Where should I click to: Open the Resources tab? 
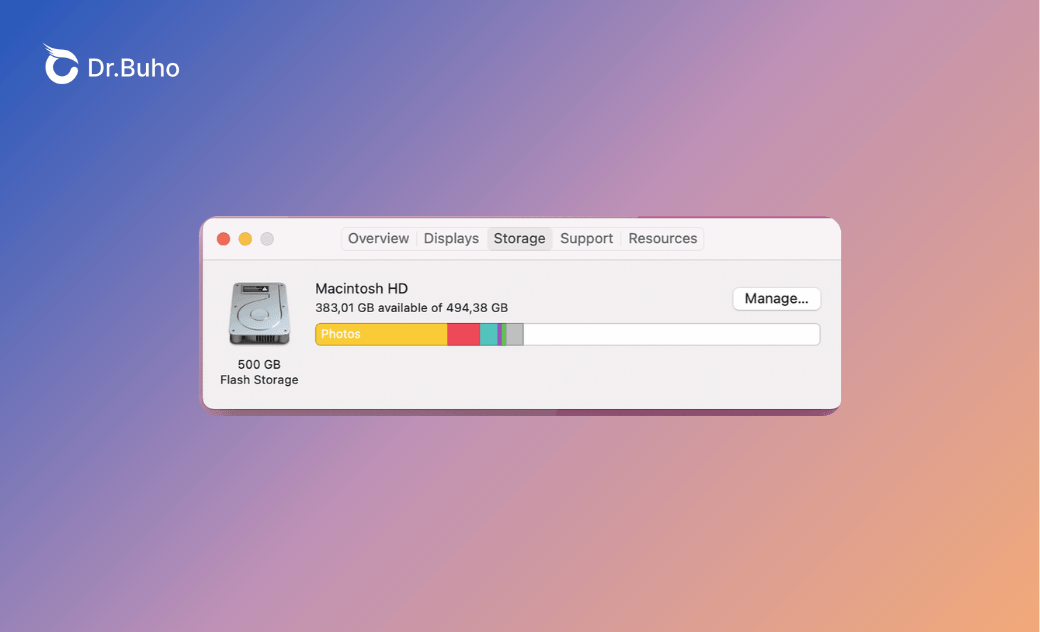(x=662, y=238)
